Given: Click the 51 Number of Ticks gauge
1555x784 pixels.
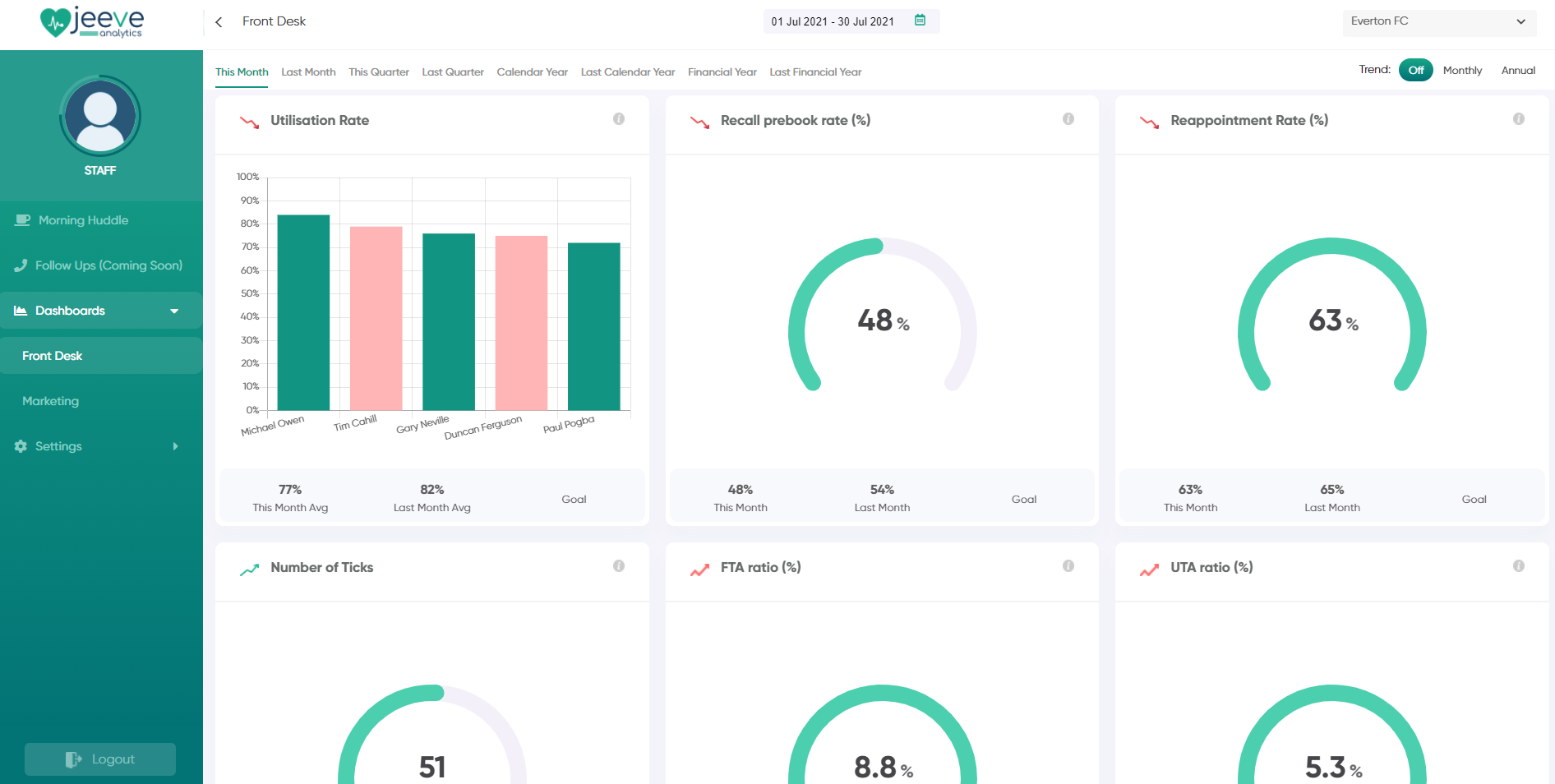Looking at the screenshot, I should 432,734.
